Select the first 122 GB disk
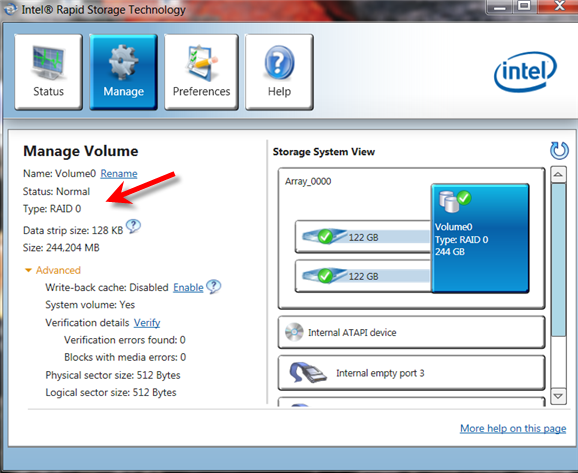 point(363,237)
